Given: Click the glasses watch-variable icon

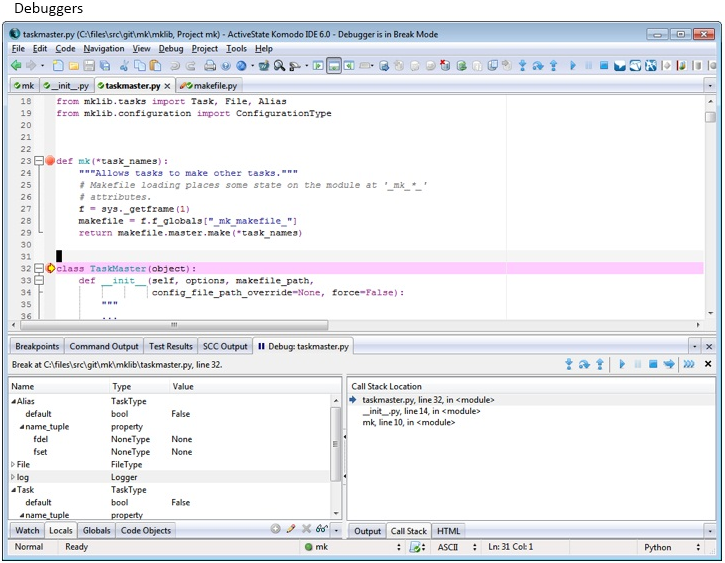Looking at the screenshot, I should pos(322,529).
